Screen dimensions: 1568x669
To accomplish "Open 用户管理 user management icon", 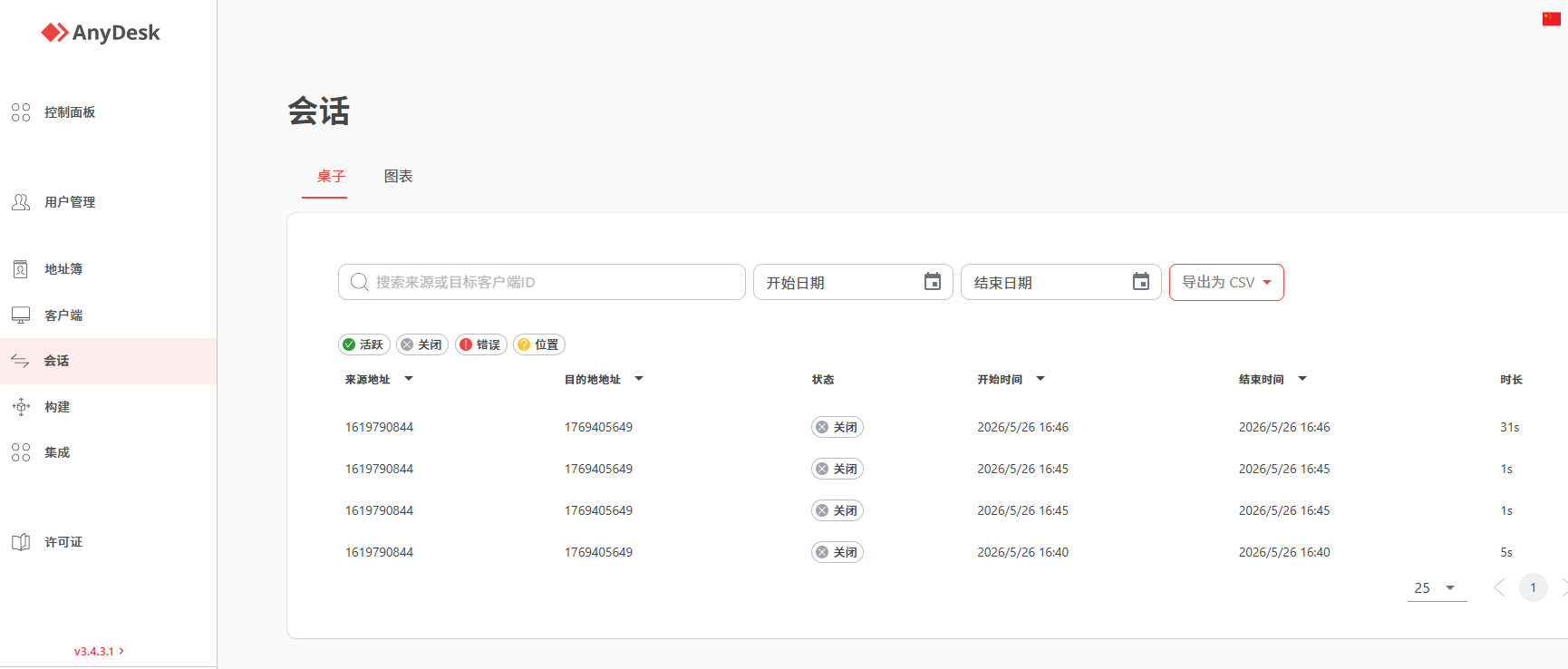I will 21,202.
